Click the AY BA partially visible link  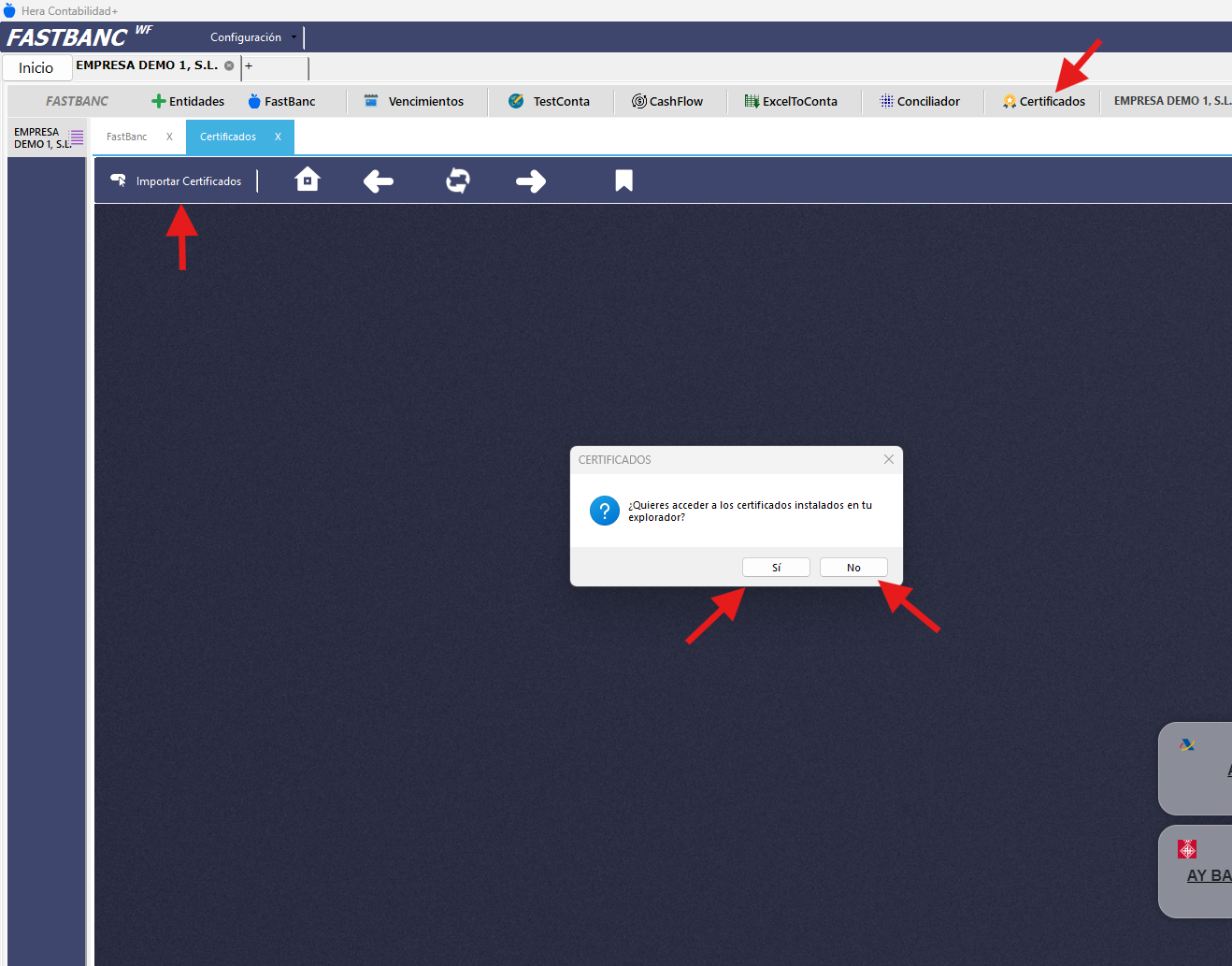tap(1209, 875)
